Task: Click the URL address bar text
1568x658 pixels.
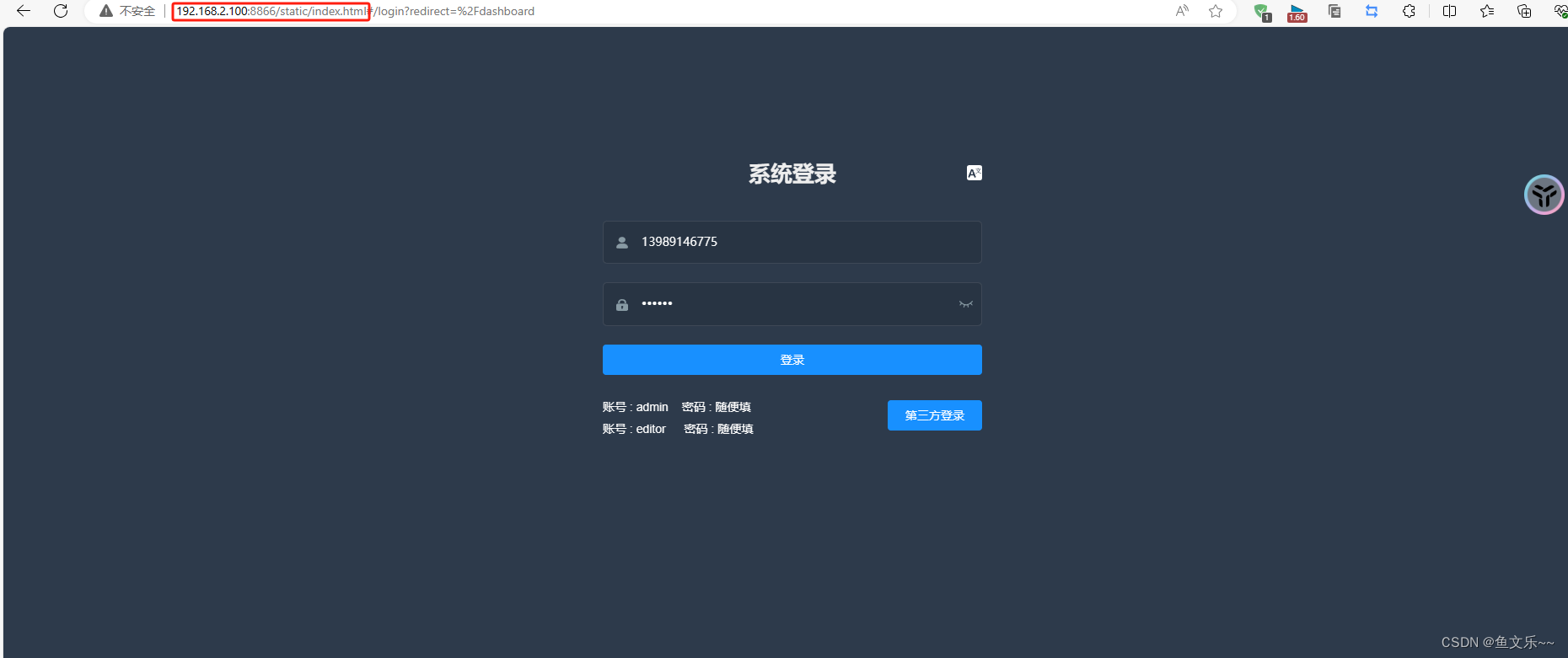Action: (x=355, y=11)
